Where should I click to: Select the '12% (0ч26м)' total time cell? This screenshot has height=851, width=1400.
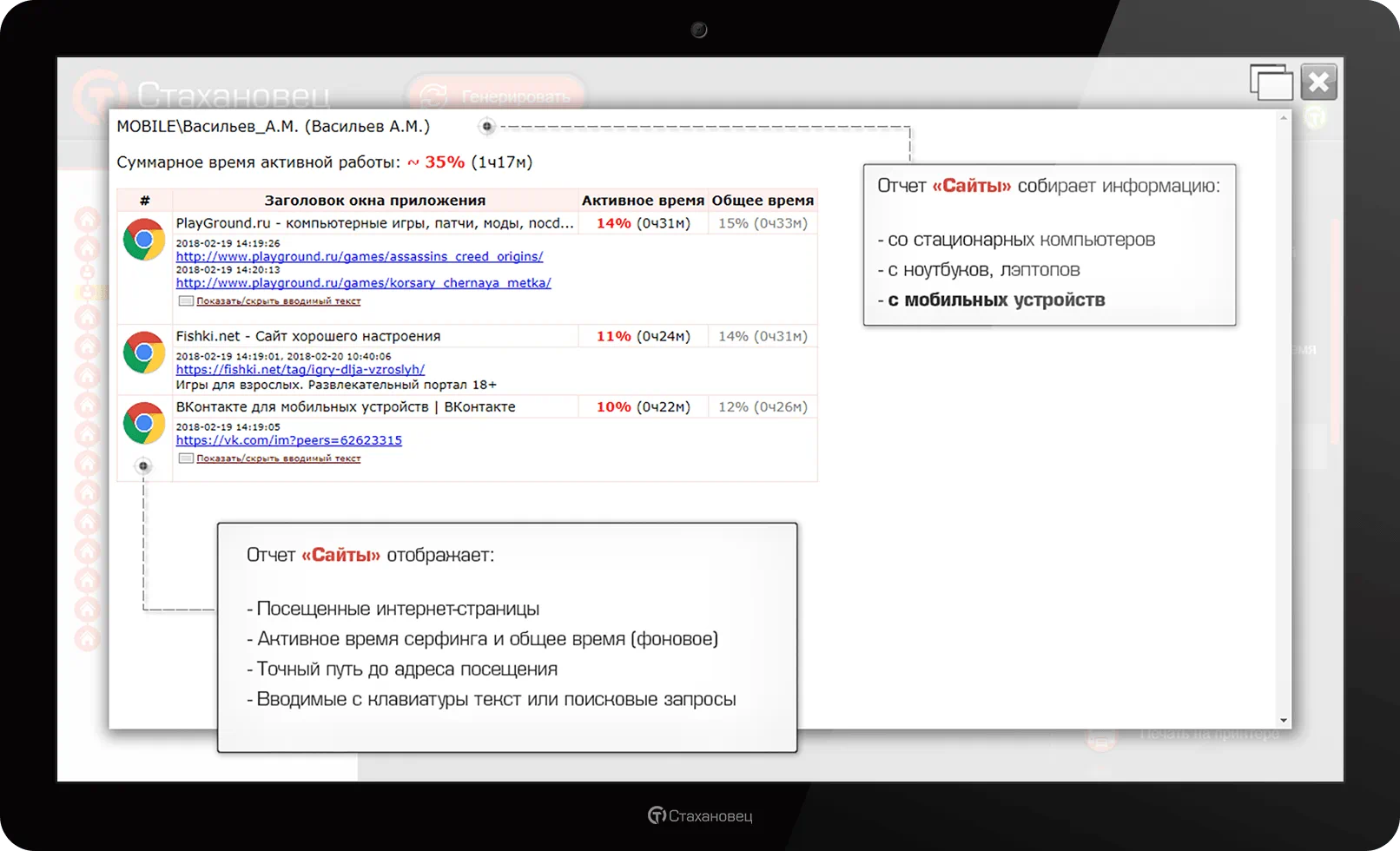pos(763,406)
